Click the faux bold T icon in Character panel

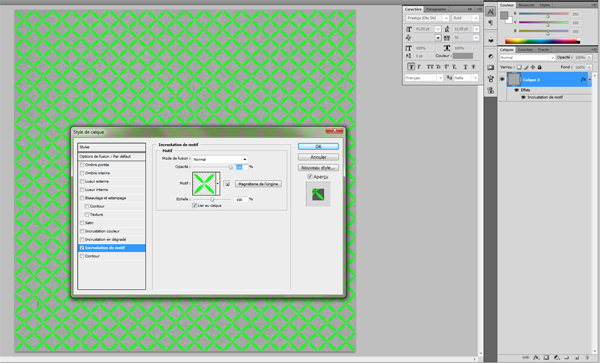coord(411,67)
